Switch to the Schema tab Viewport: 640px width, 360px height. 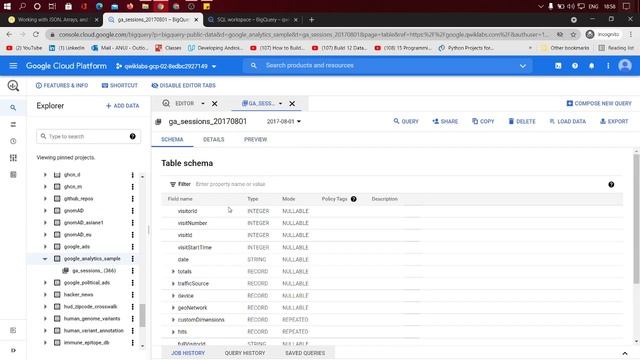(172, 140)
